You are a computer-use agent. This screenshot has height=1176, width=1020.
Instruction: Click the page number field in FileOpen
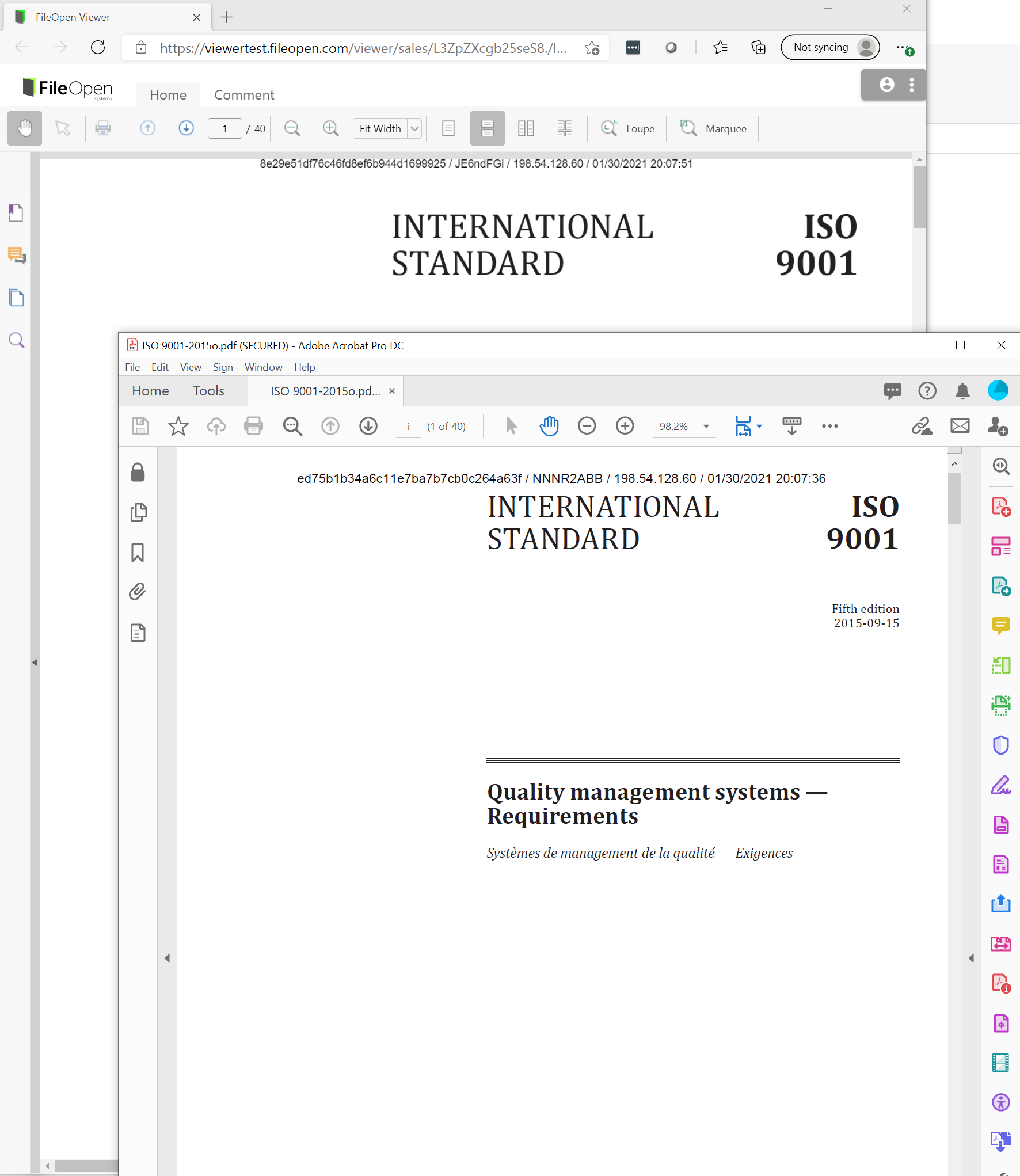224,128
